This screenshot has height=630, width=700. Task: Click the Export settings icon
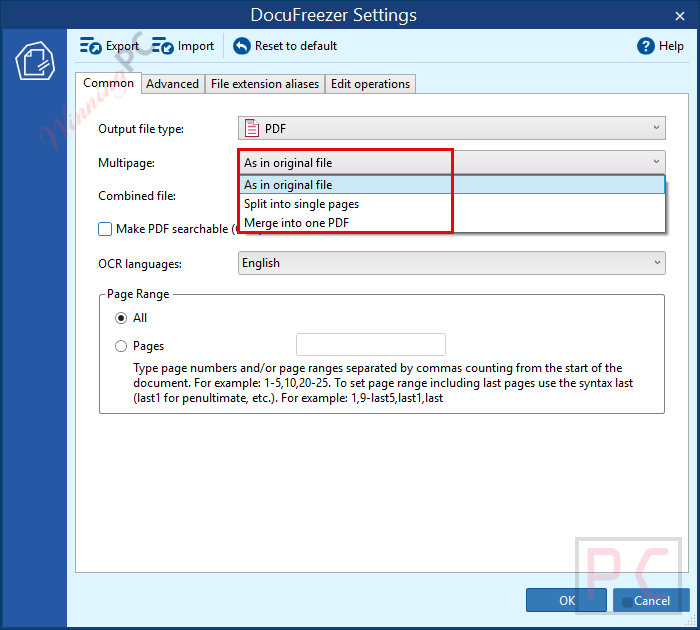point(91,46)
